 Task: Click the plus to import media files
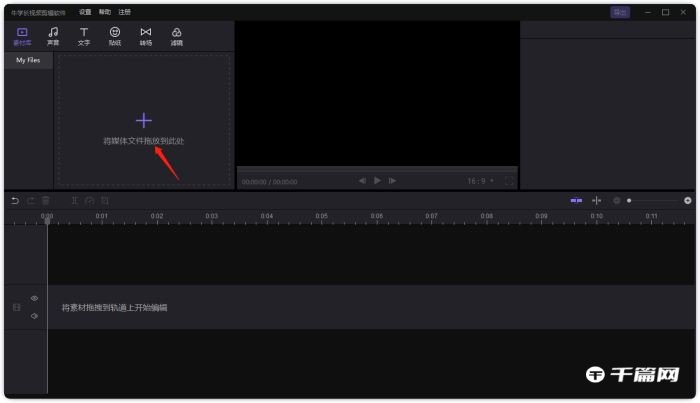[144, 120]
